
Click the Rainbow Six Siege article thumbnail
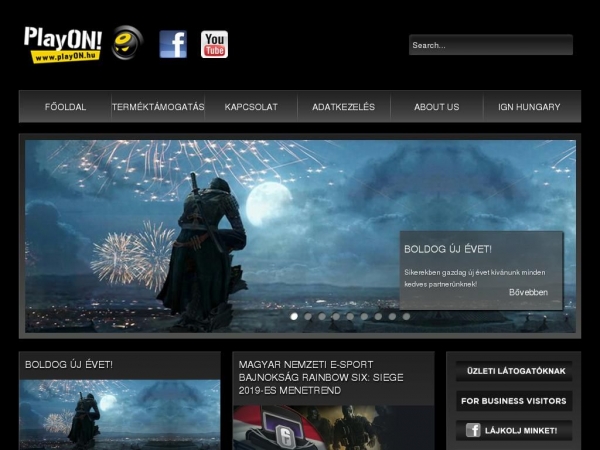(x=333, y=428)
